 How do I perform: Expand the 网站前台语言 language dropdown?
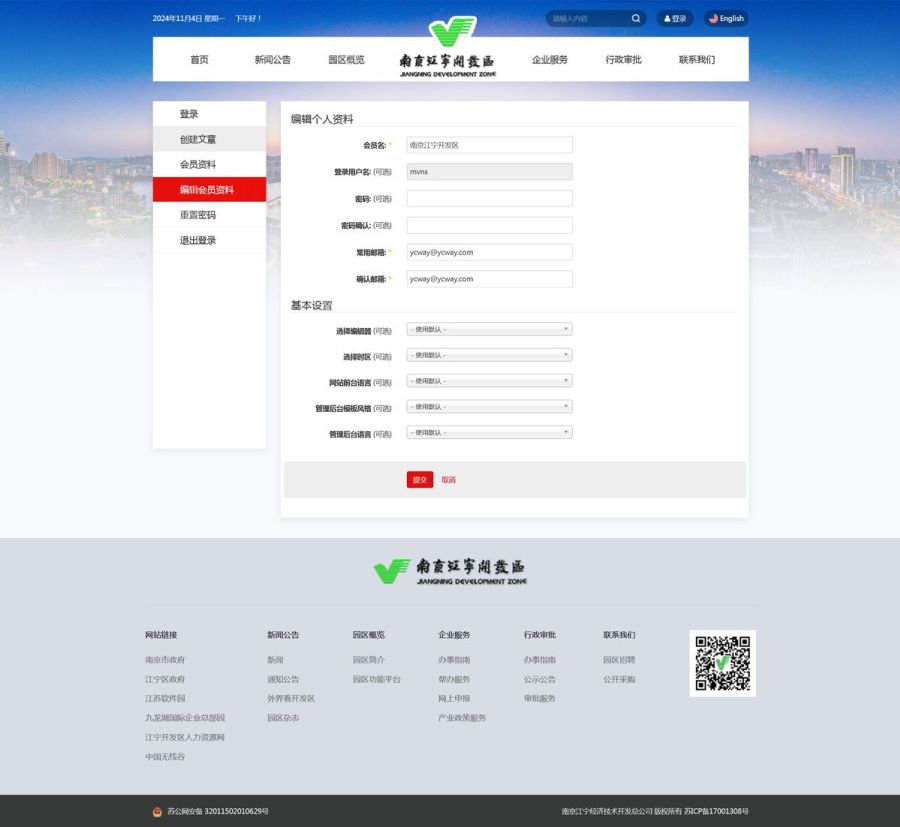click(489, 380)
